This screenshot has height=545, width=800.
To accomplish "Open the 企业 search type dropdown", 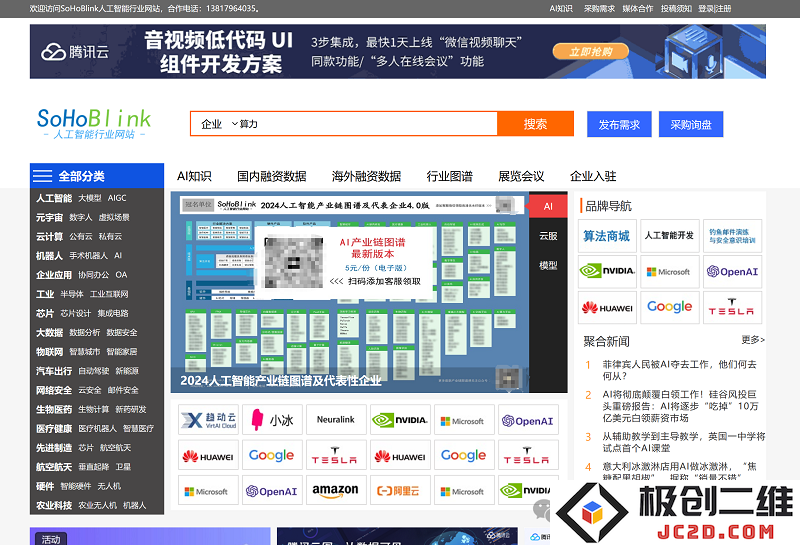I will coord(219,124).
